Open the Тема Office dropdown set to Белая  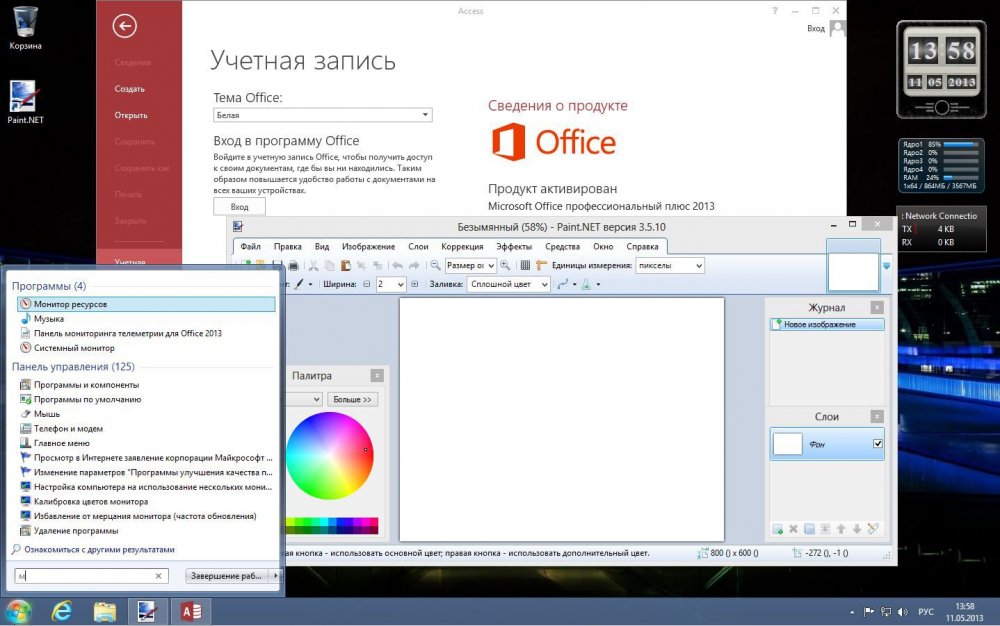pos(323,115)
